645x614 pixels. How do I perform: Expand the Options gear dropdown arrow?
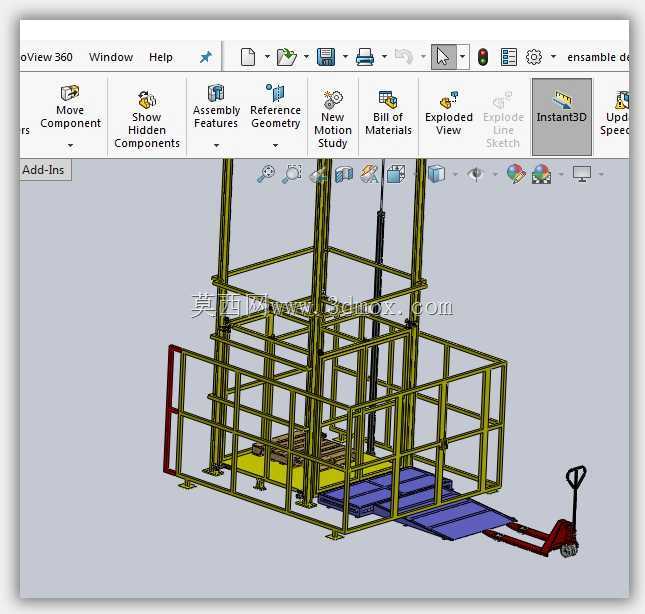point(554,56)
